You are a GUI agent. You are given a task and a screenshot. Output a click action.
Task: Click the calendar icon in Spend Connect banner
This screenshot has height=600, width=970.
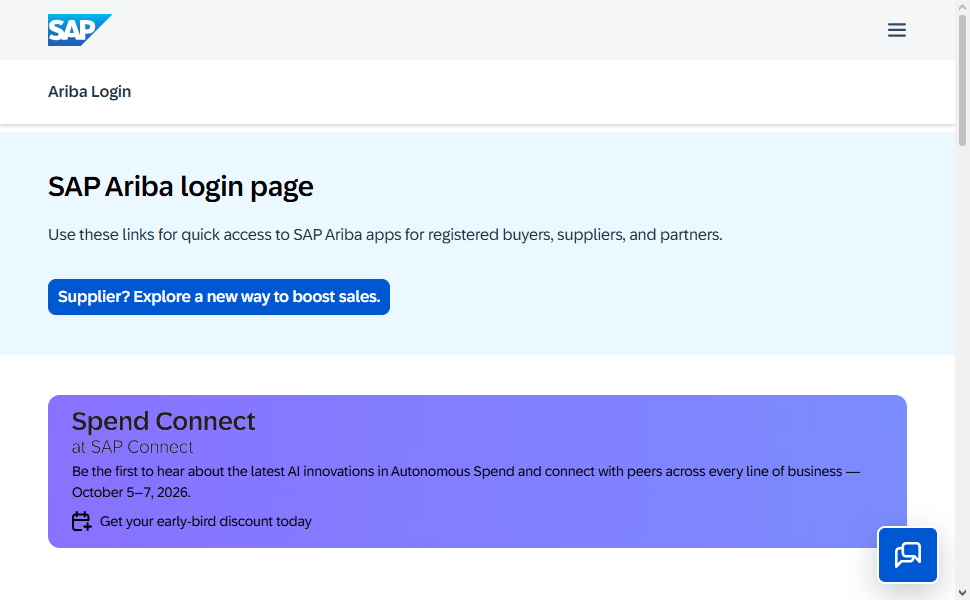tap(81, 521)
